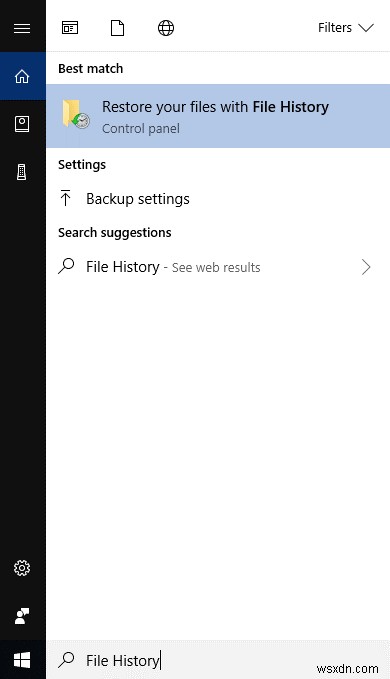Open Backup settings result
The image size is (390, 679).
pyautogui.click(x=218, y=199)
